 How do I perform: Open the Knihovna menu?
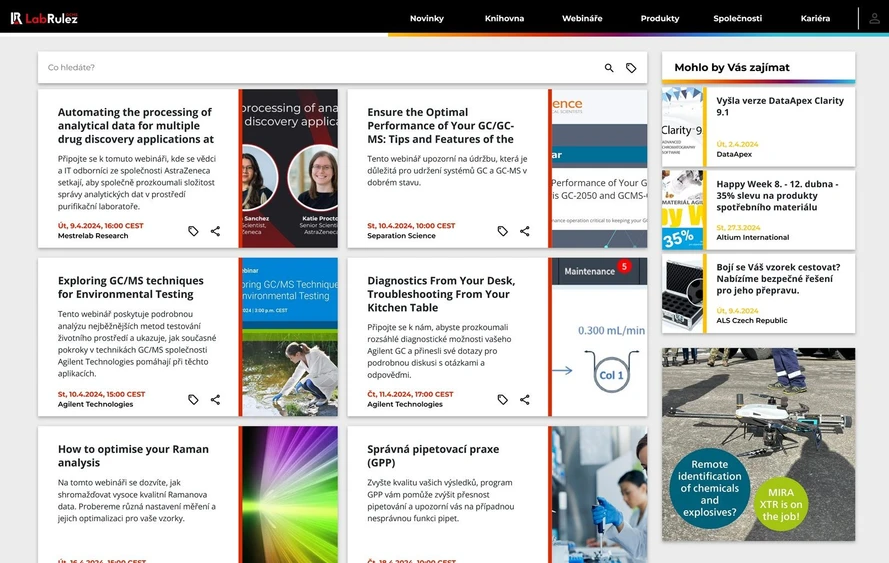[504, 18]
